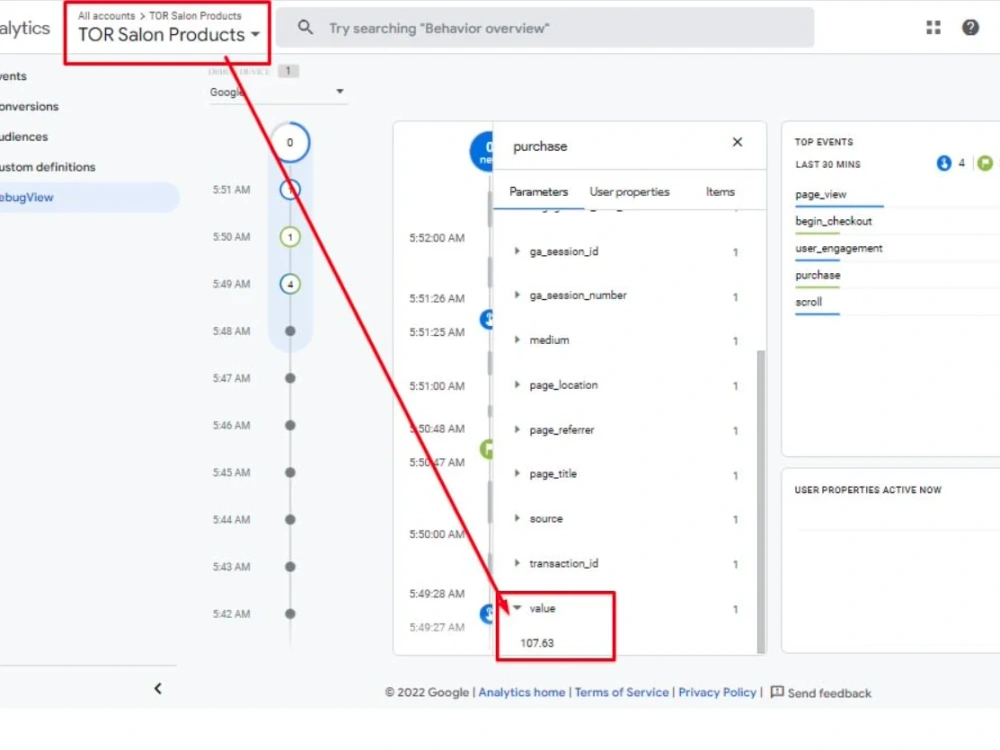Click the green flag conversion icon in Top Events
1000x750 pixels.
point(985,163)
